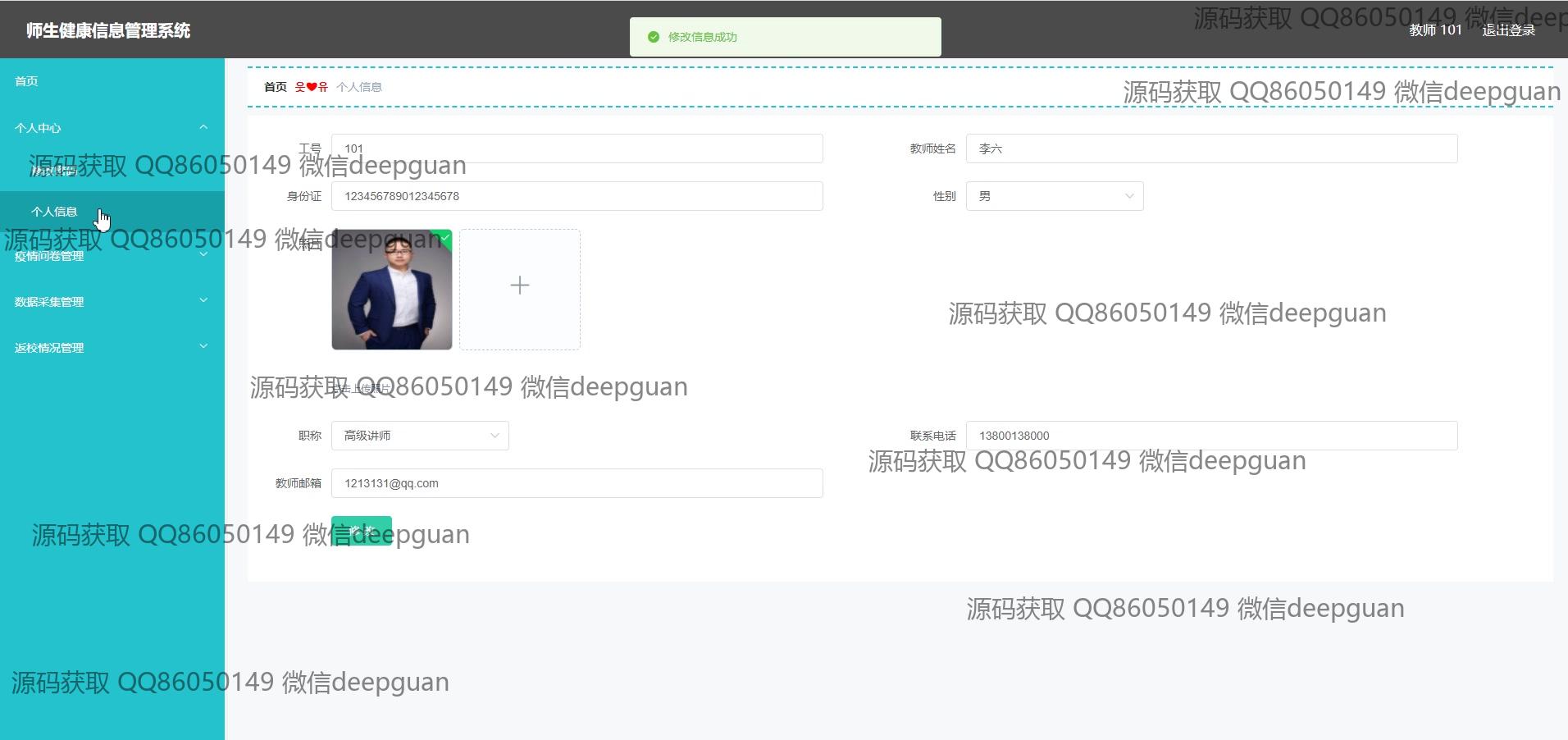This screenshot has width=1568, height=740.
Task: Open the 性别 dropdown showing 男
Action: [1055, 196]
